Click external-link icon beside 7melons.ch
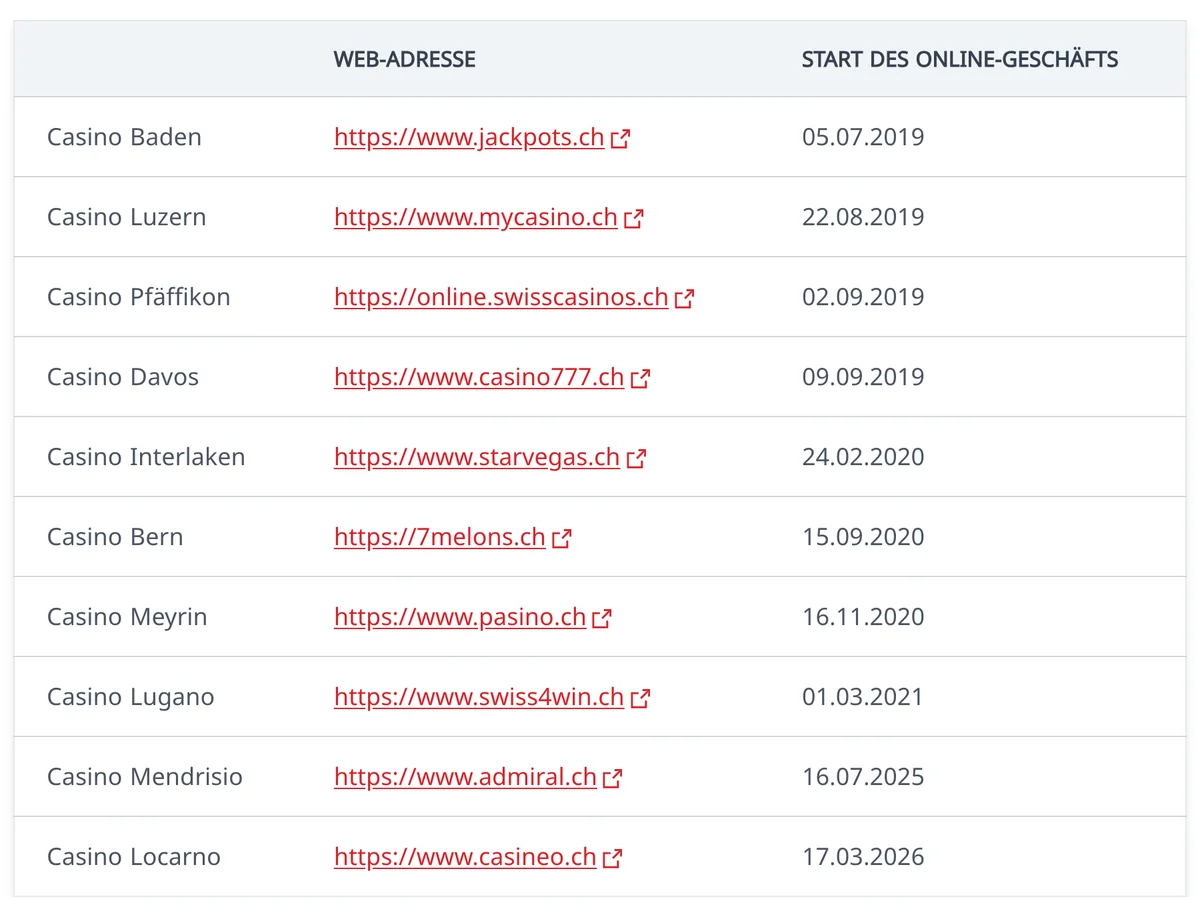The width and height of the screenshot is (1200, 913). tap(561, 539)
